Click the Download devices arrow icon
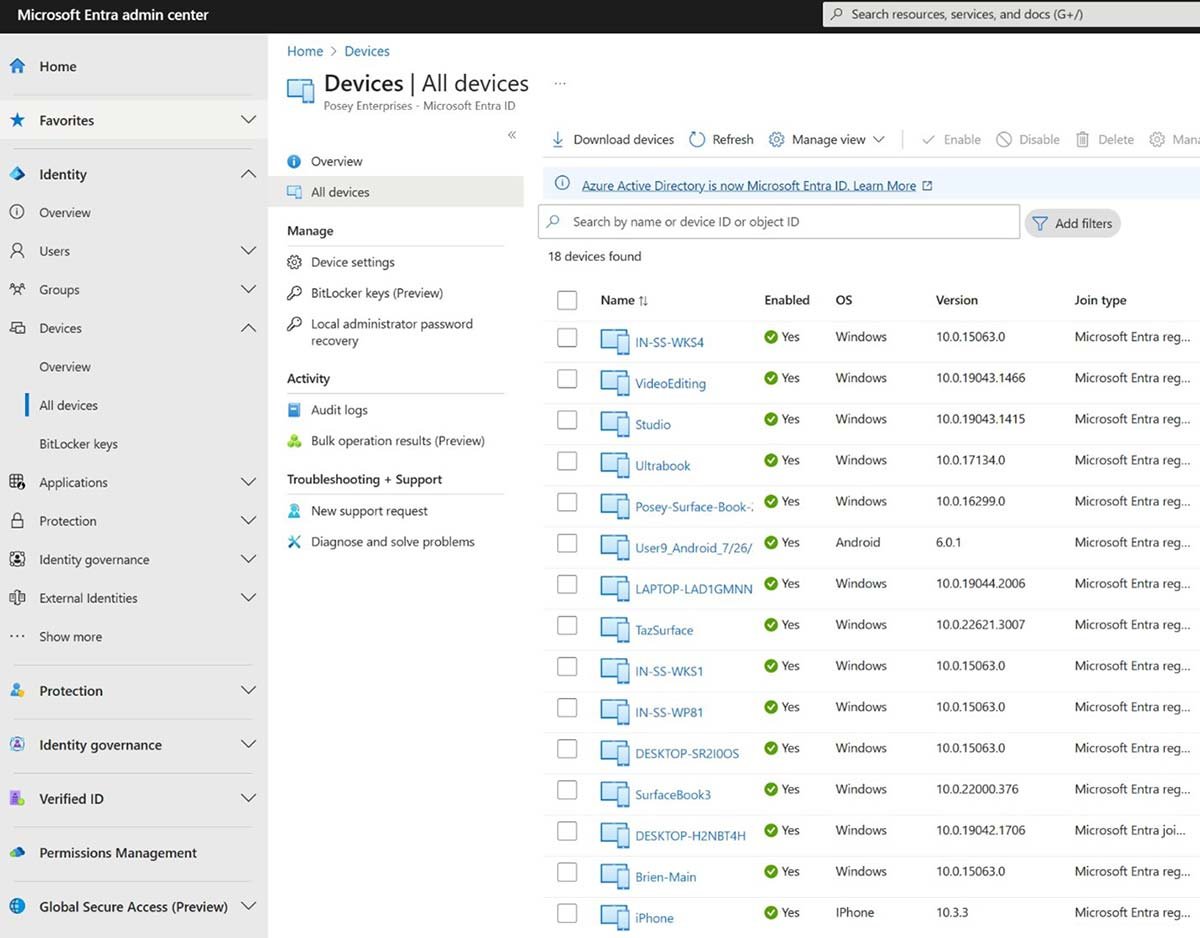1200x938 pixels. 558,140
